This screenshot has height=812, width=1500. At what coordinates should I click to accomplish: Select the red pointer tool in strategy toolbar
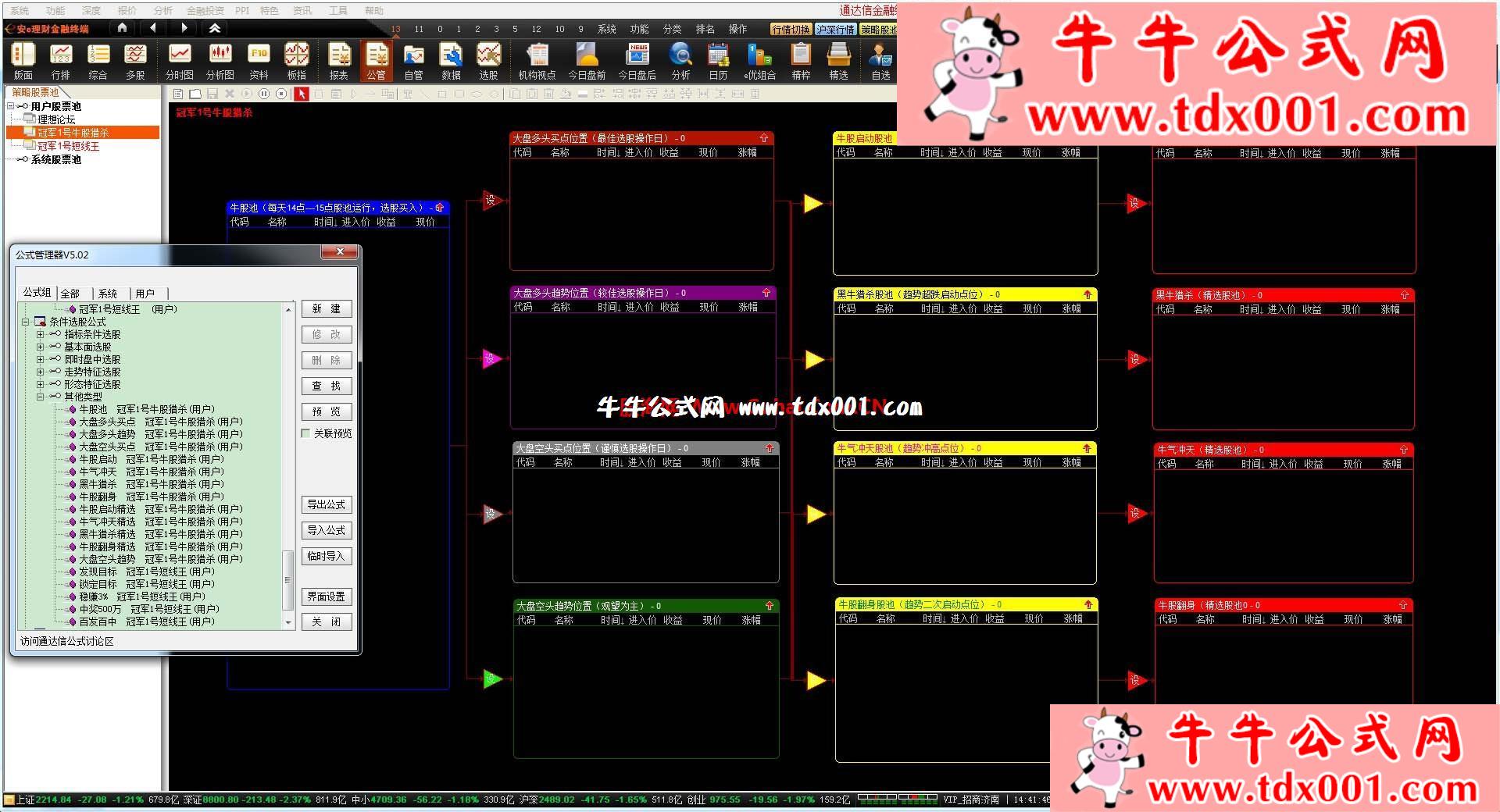301,94
